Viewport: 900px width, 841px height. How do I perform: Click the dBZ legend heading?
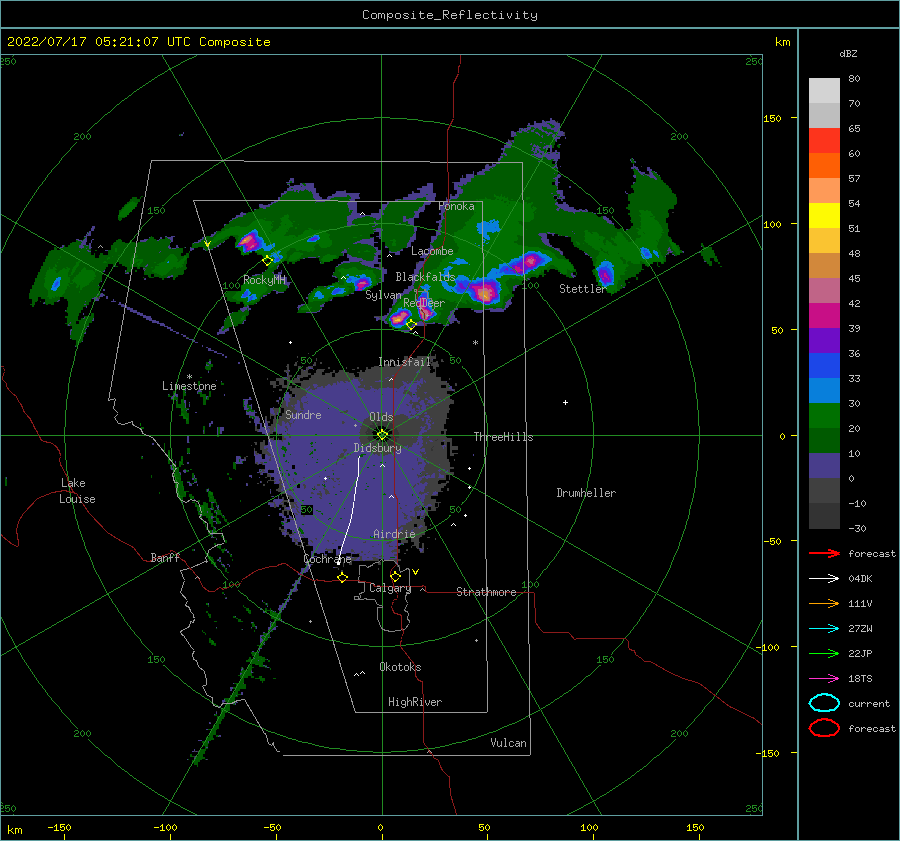[x=848, y=53]
